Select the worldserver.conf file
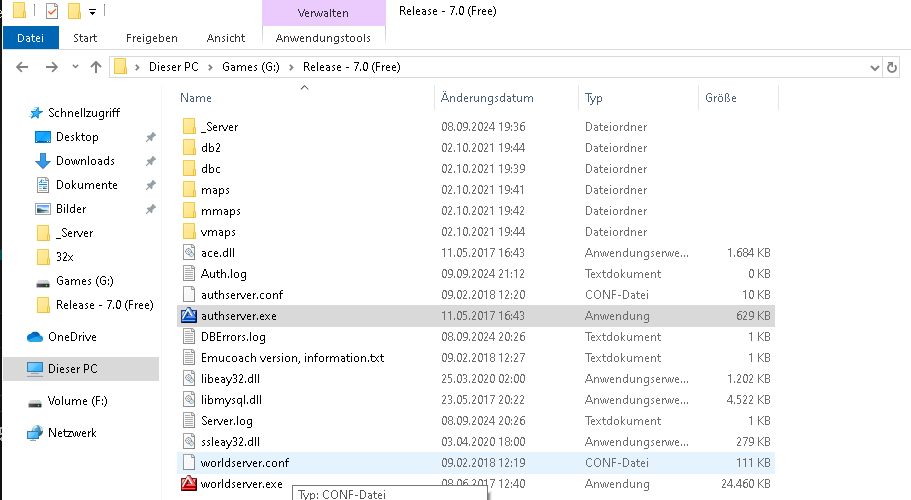The width and height of the screenshot is (911, 500). pos(476,463)
